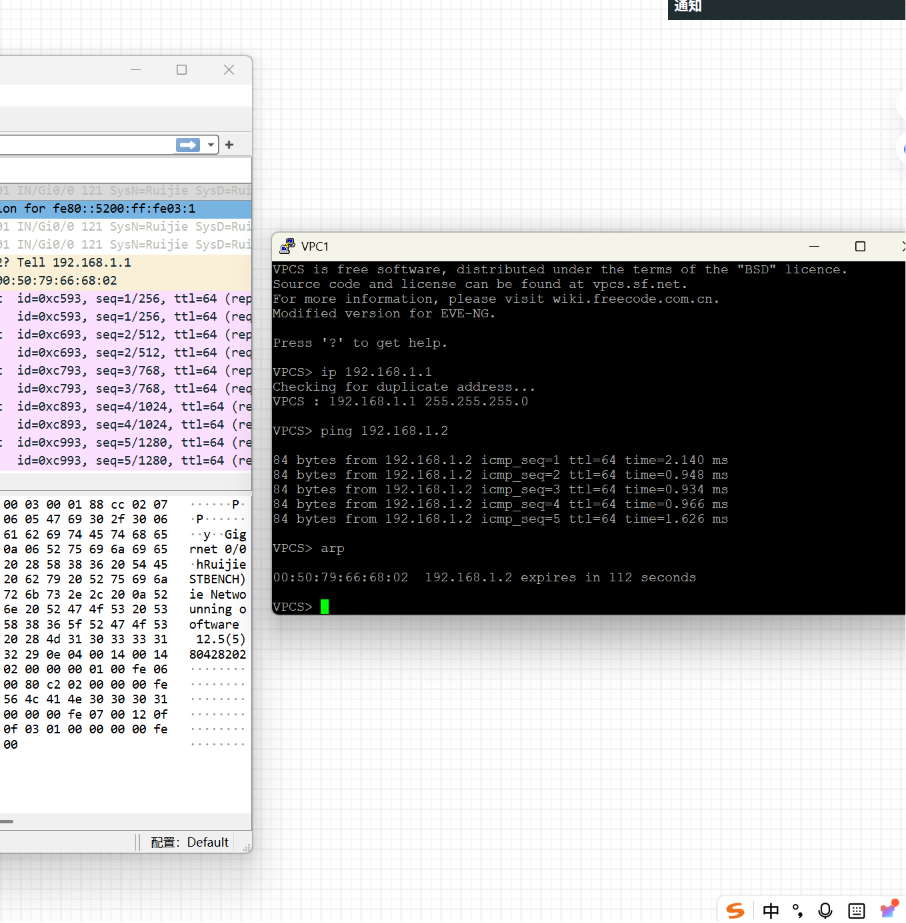Maximize the Wireshark window
The height and width of the screenshot is (923, 906).
click(x=182, y=70)
